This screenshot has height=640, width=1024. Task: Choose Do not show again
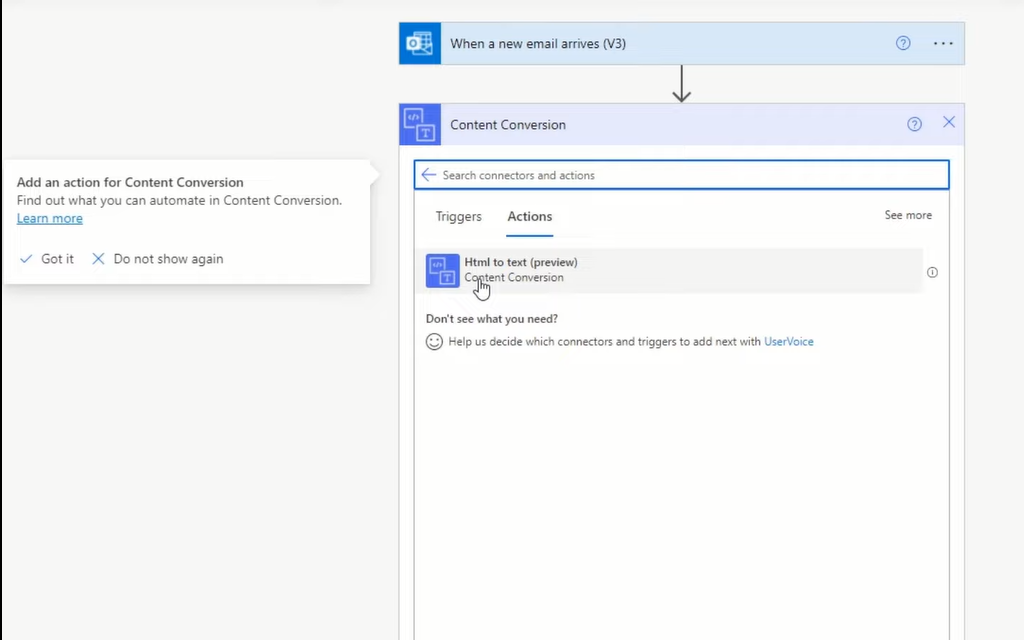[157, 259]
